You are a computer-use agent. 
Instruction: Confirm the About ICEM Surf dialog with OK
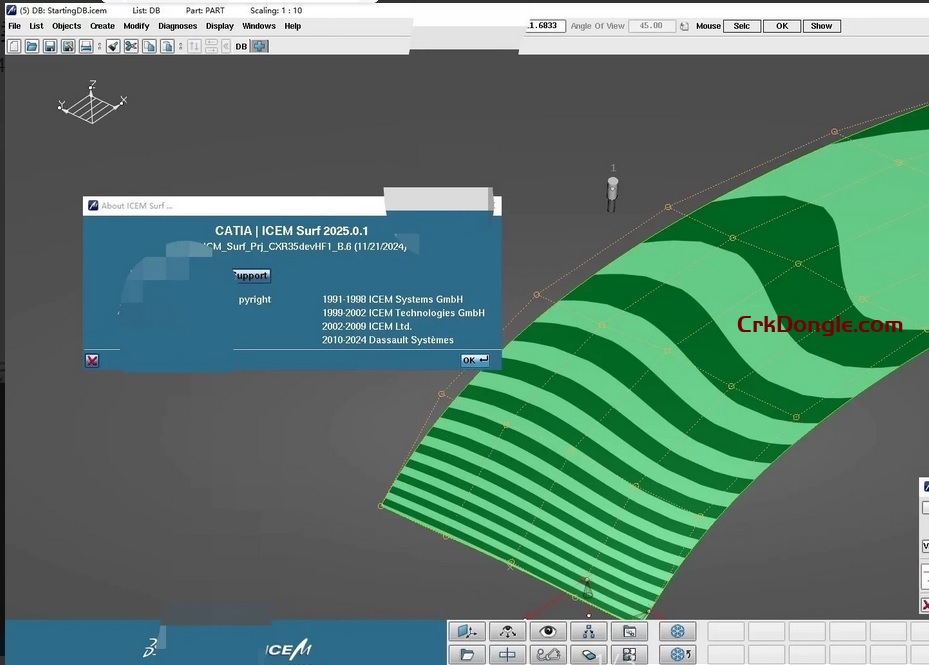pos(473,360)
